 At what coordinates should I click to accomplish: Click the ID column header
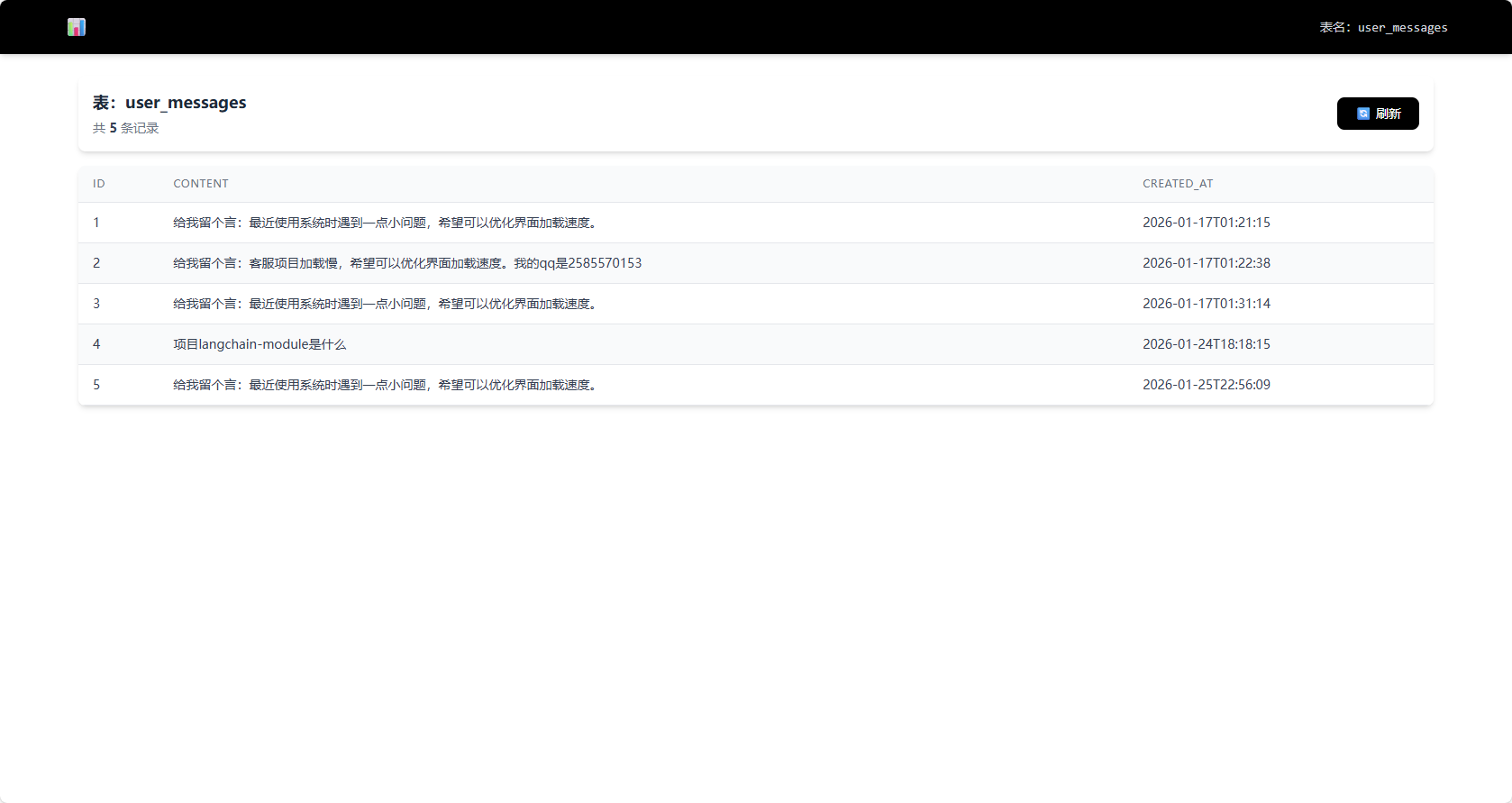[98, 184]
